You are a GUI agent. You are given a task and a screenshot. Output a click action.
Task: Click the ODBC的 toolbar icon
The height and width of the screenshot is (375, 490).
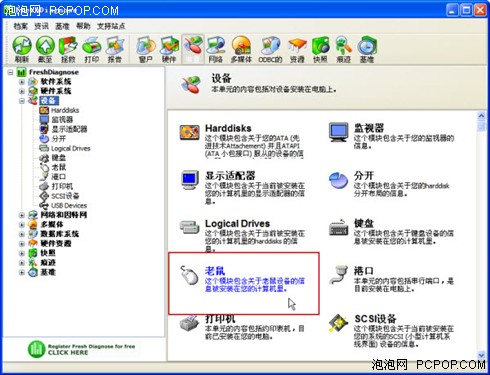pyautogui.click(x=270, y=49)
